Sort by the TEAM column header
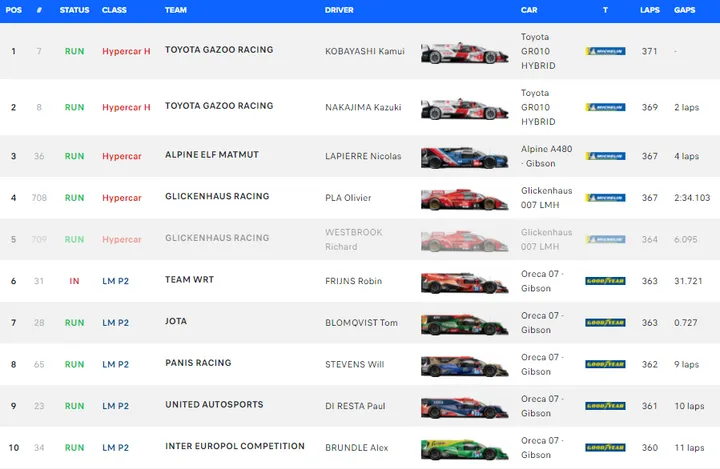Screen dimensions: 720x469 176,10
